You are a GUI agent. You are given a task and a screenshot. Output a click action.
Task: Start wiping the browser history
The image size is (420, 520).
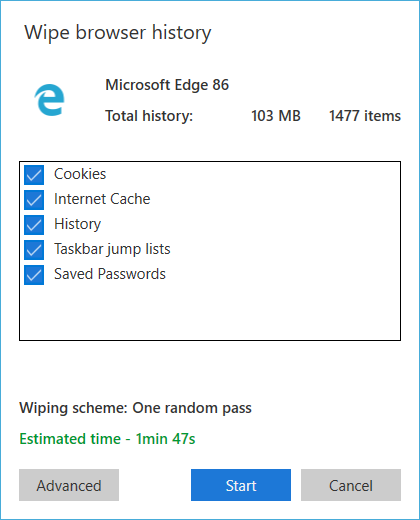tap(241, 485)
